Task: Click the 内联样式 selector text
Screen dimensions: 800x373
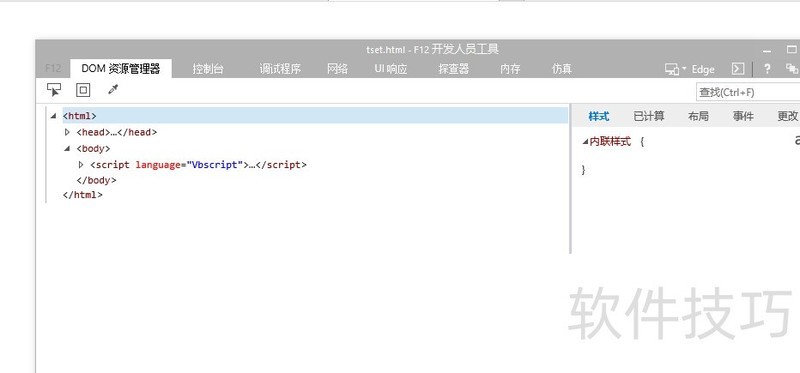Action: pyautogui.click(x=610, y=142)
